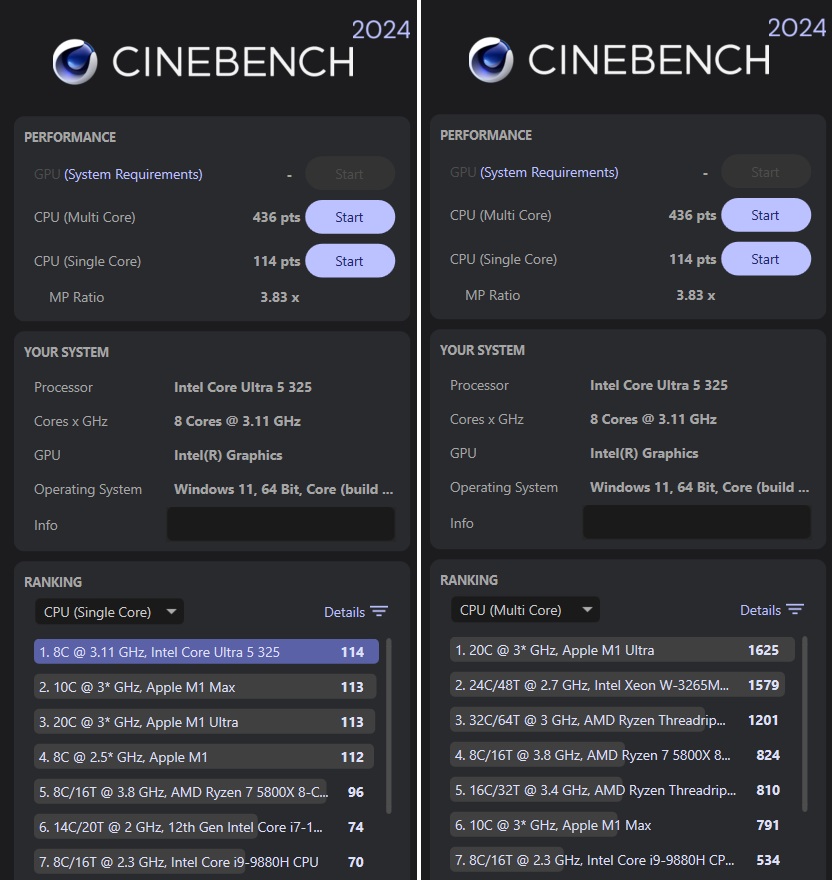This screenshot has width=832, height=880.
Task: Click the Cinebench sphere logo in the left window
Action: pos(75,62)
